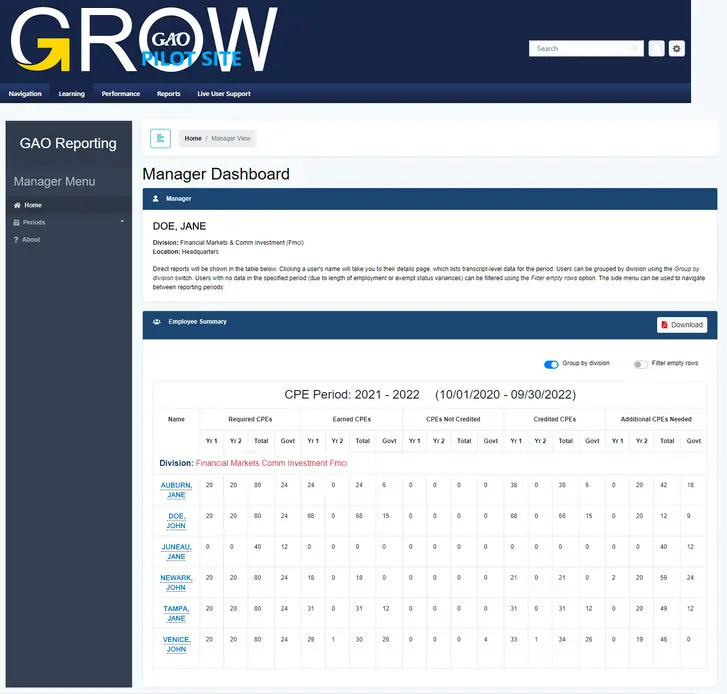Open JUNEAU, JANE details page
Image resolution: width=727 pixels, height=694 pixels.
point(176,552)
